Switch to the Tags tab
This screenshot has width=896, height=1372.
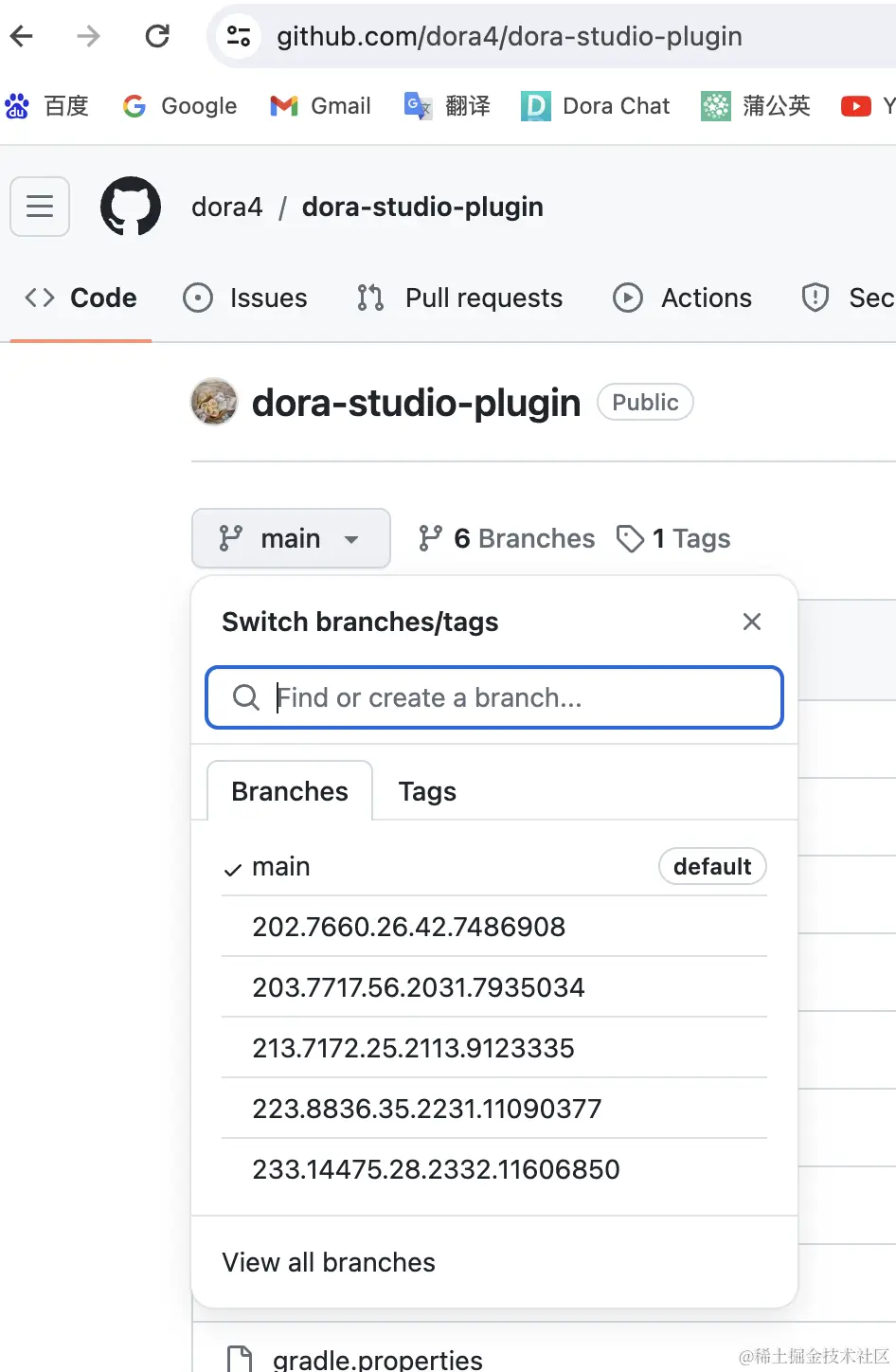[427, 791]
